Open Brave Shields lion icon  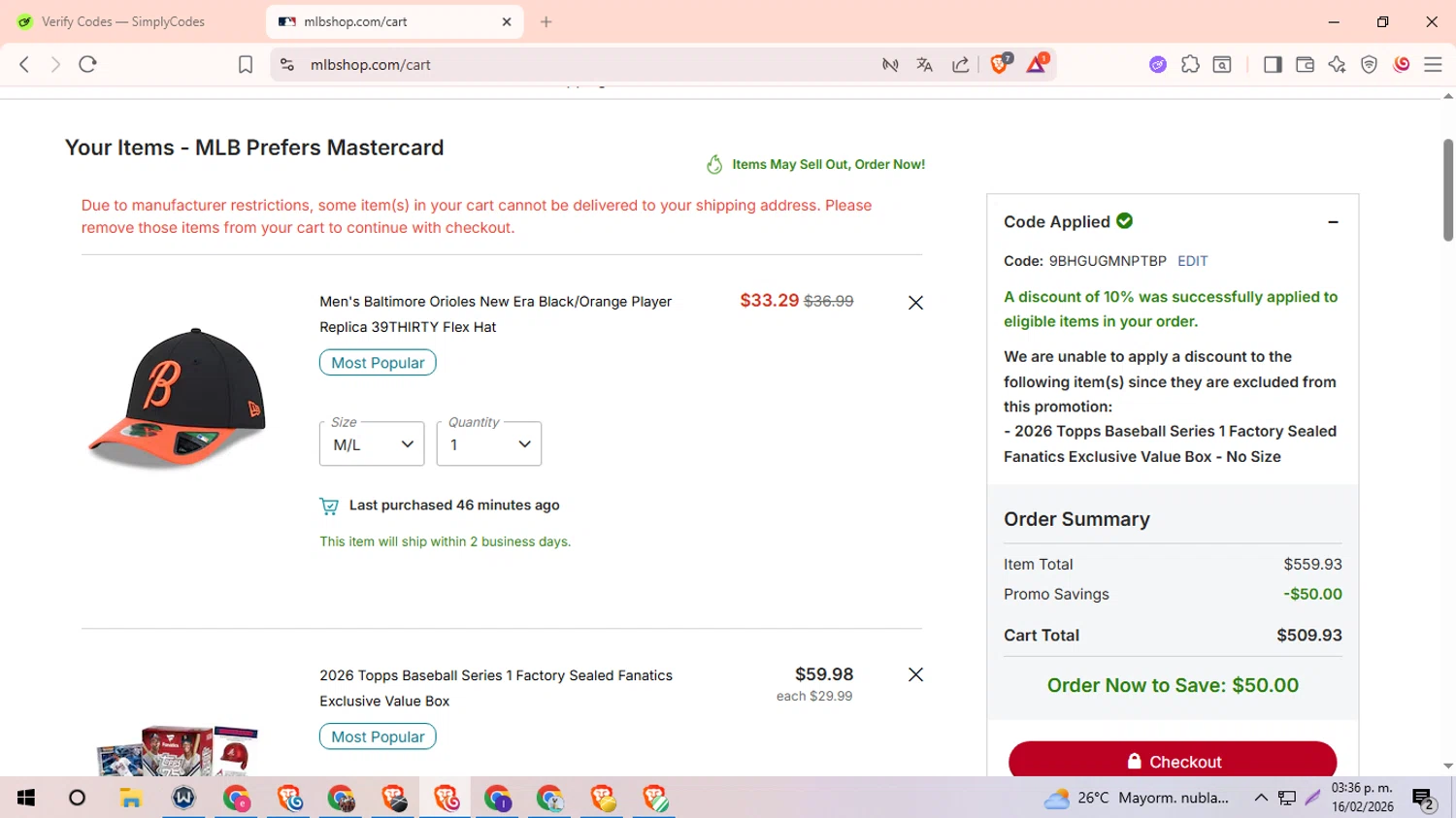(x=1000, y=64)
